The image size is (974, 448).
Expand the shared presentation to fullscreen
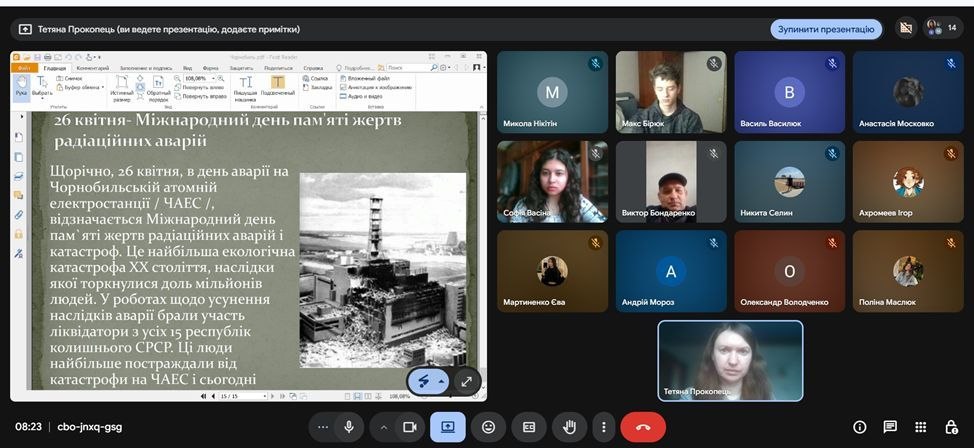coord(466,381)
